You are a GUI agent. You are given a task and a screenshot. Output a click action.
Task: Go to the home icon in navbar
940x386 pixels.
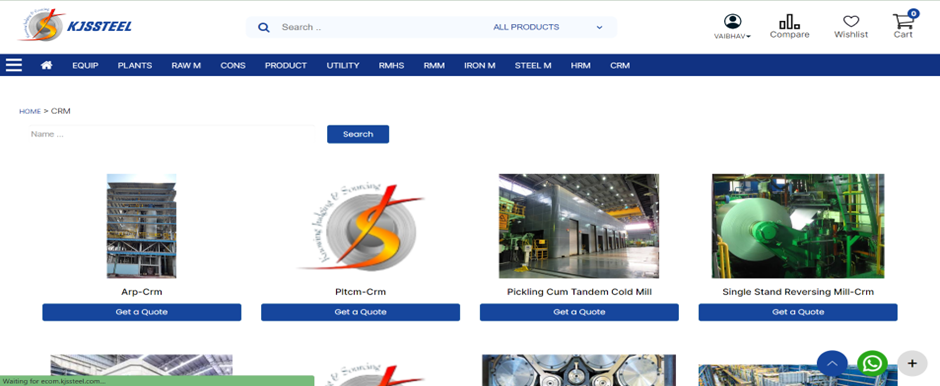coord(46,65)
